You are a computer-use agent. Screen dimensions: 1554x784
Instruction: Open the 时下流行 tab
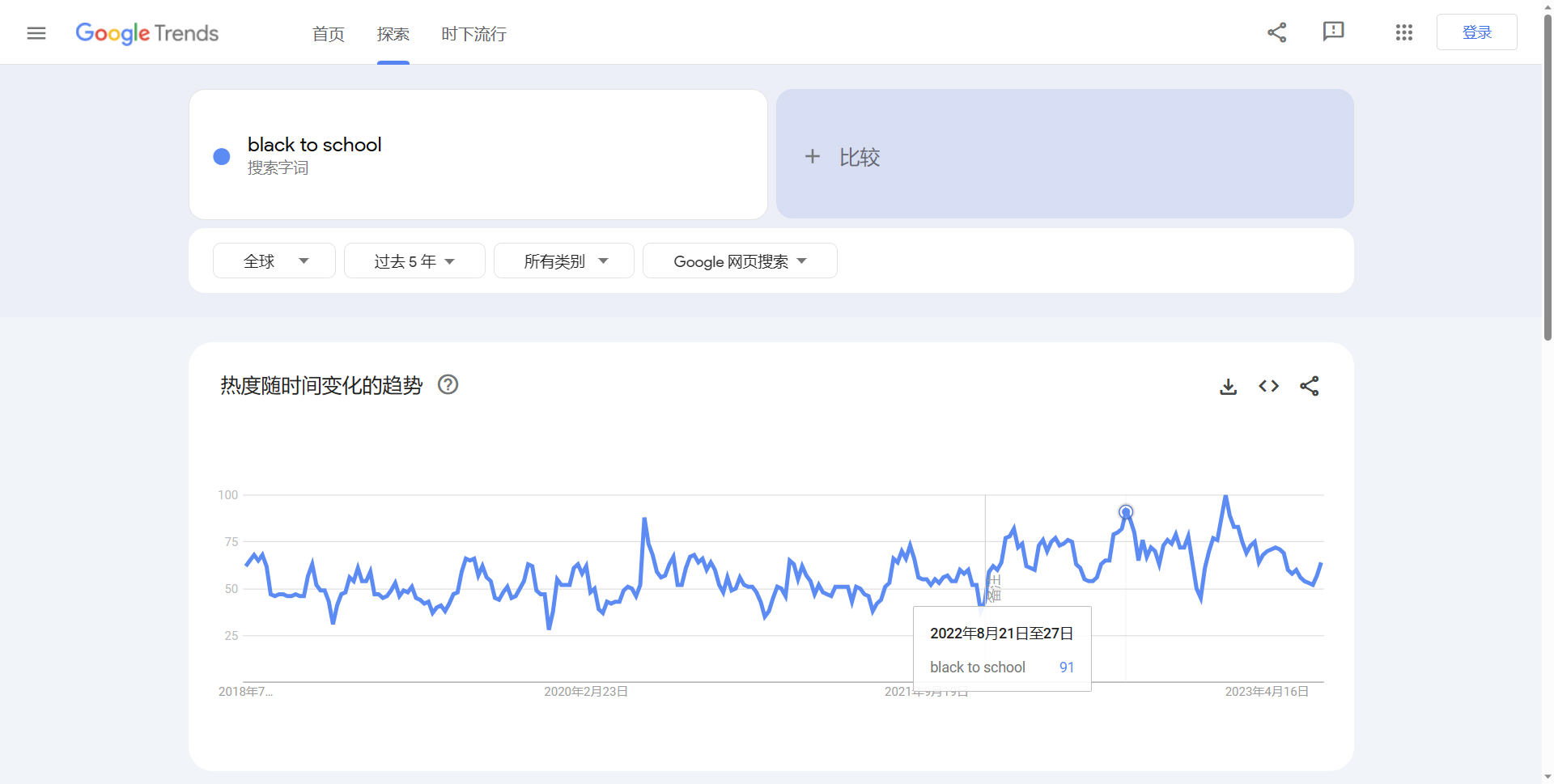(x=473, y=34)
